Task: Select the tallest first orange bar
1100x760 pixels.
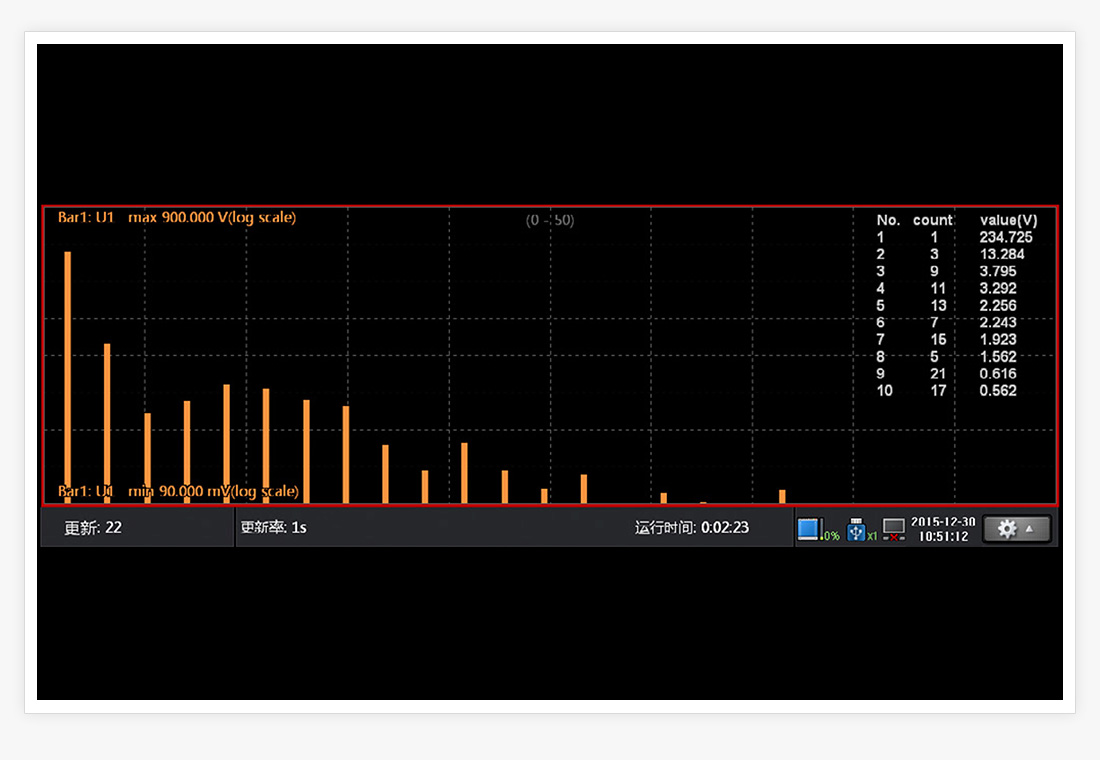Action: click(x=68, y=375)
